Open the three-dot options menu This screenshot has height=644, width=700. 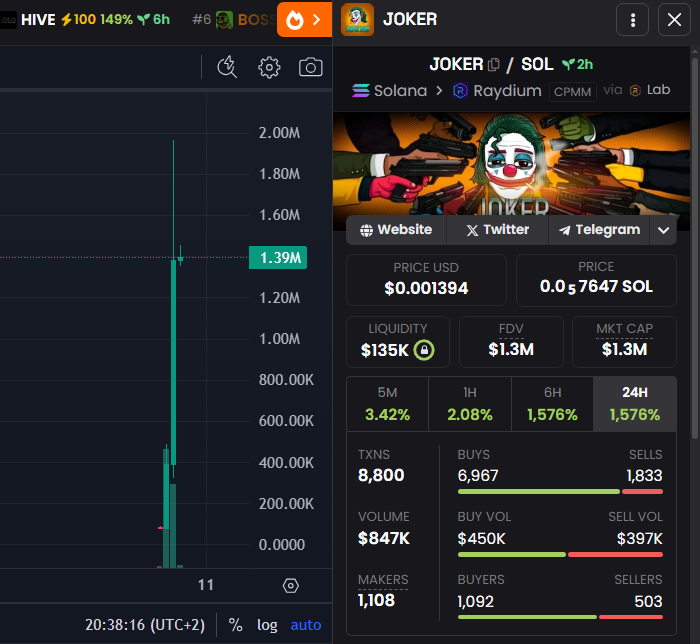click(x=633, y=20)
